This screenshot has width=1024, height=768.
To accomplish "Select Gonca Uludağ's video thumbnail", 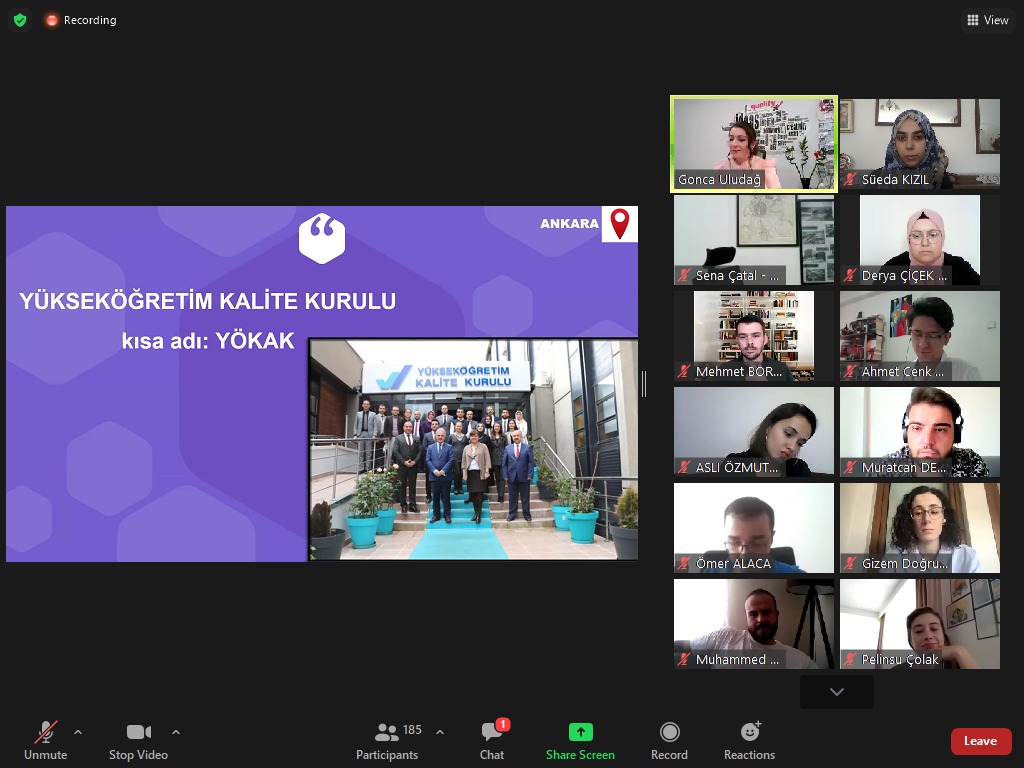I will coord(754,144).
